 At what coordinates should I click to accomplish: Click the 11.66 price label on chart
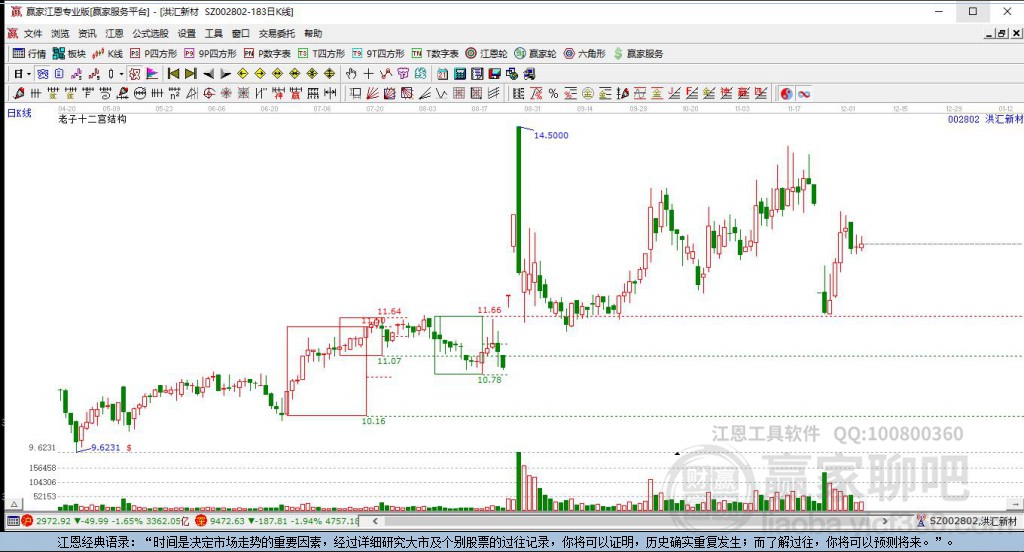pyautogui.click(x=489, y=310)
